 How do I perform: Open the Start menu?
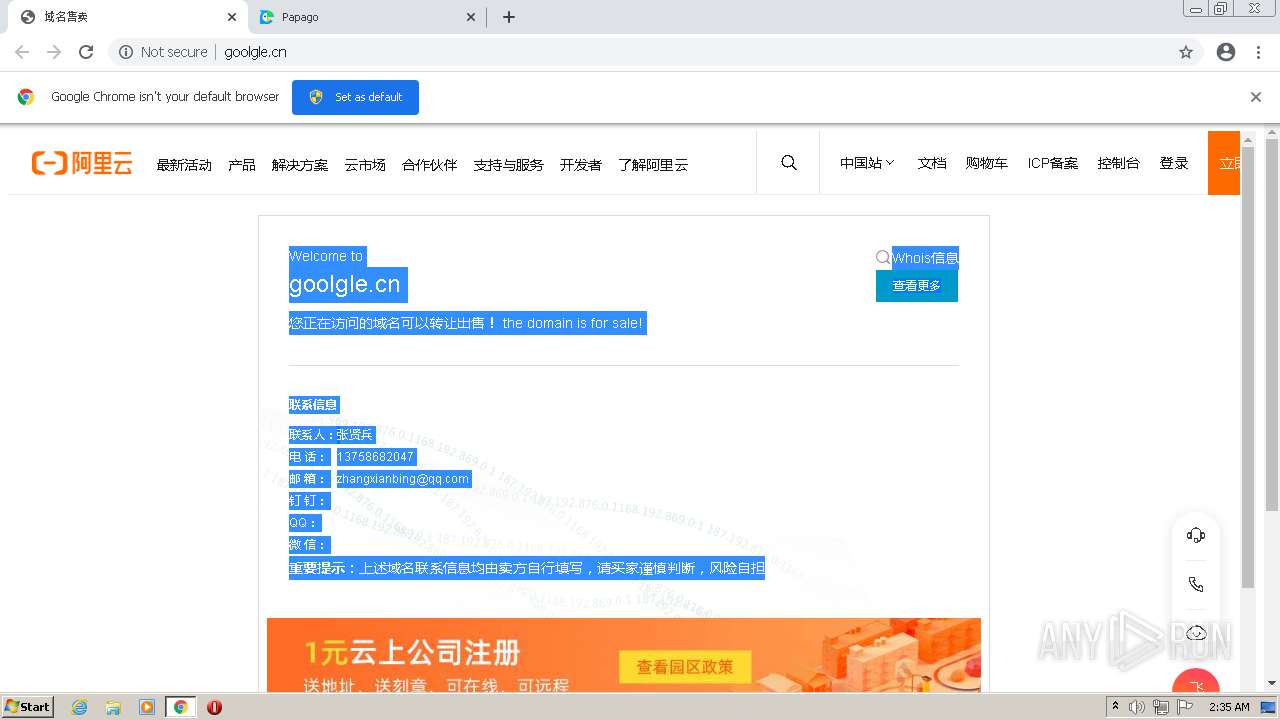(x=27, y=707)
